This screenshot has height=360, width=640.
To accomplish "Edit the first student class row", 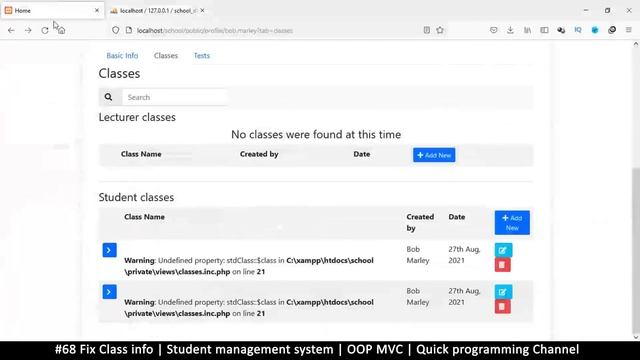I will tap(503, 250).
